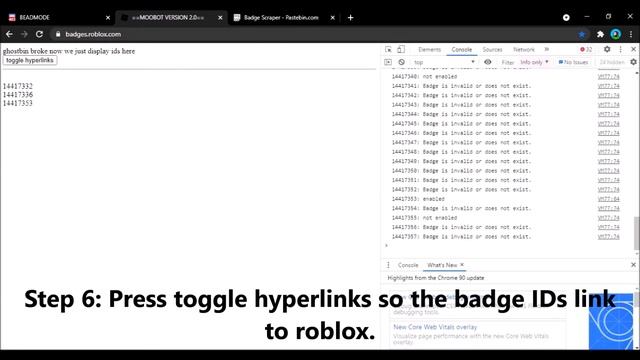Click the red error count badge
Screen dimensions: 640x360
[586, 49]
